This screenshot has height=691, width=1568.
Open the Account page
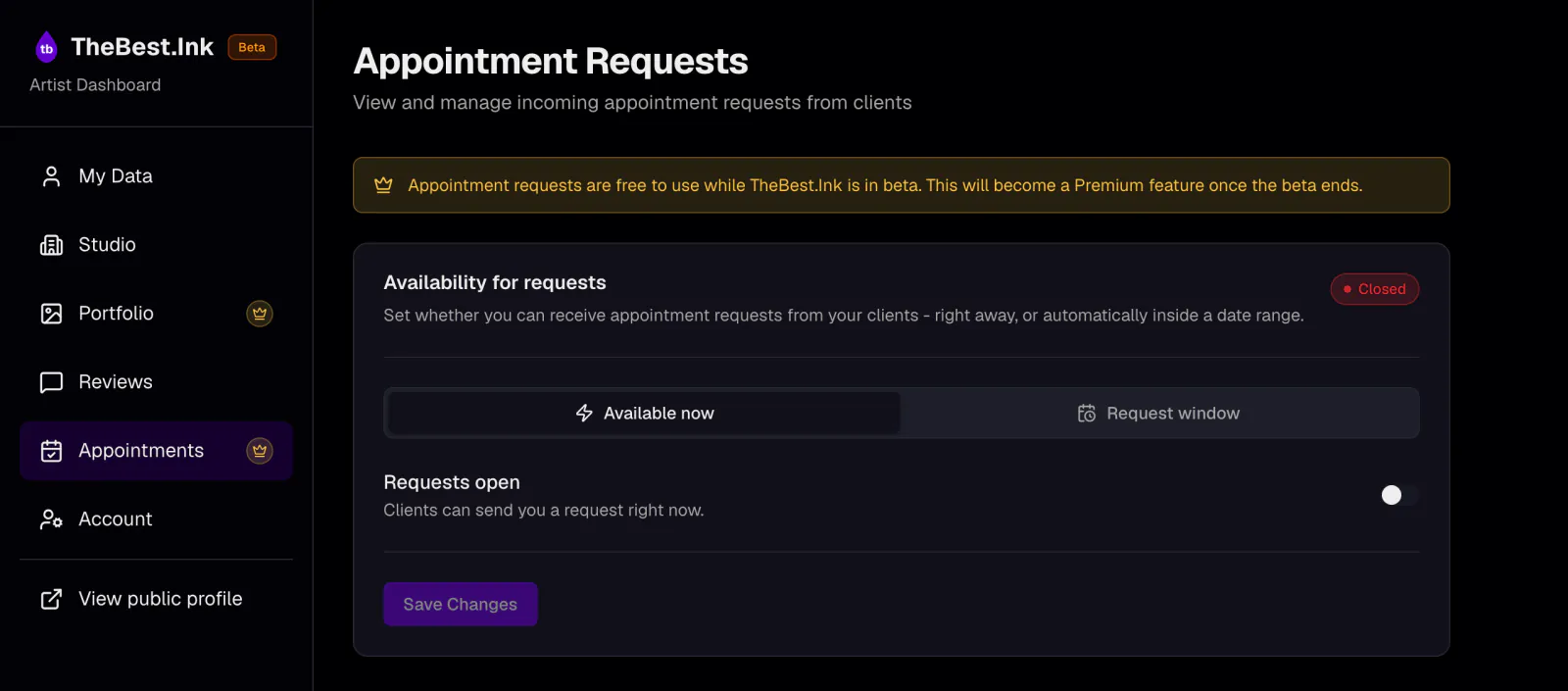pyautogui.click(x=157, y=519)
